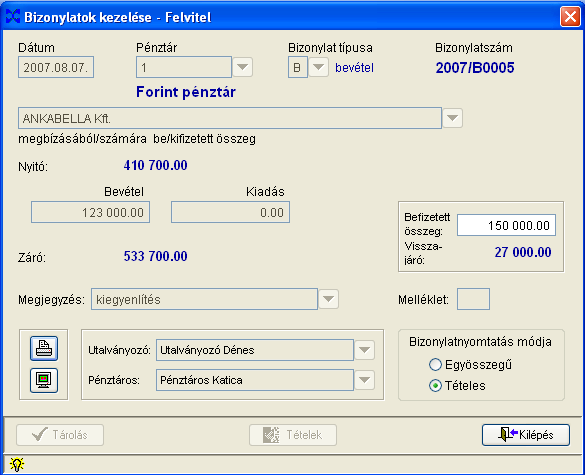585x475 pixels.
Task: Click the empty Melléklet field
Action: (473, 299)
